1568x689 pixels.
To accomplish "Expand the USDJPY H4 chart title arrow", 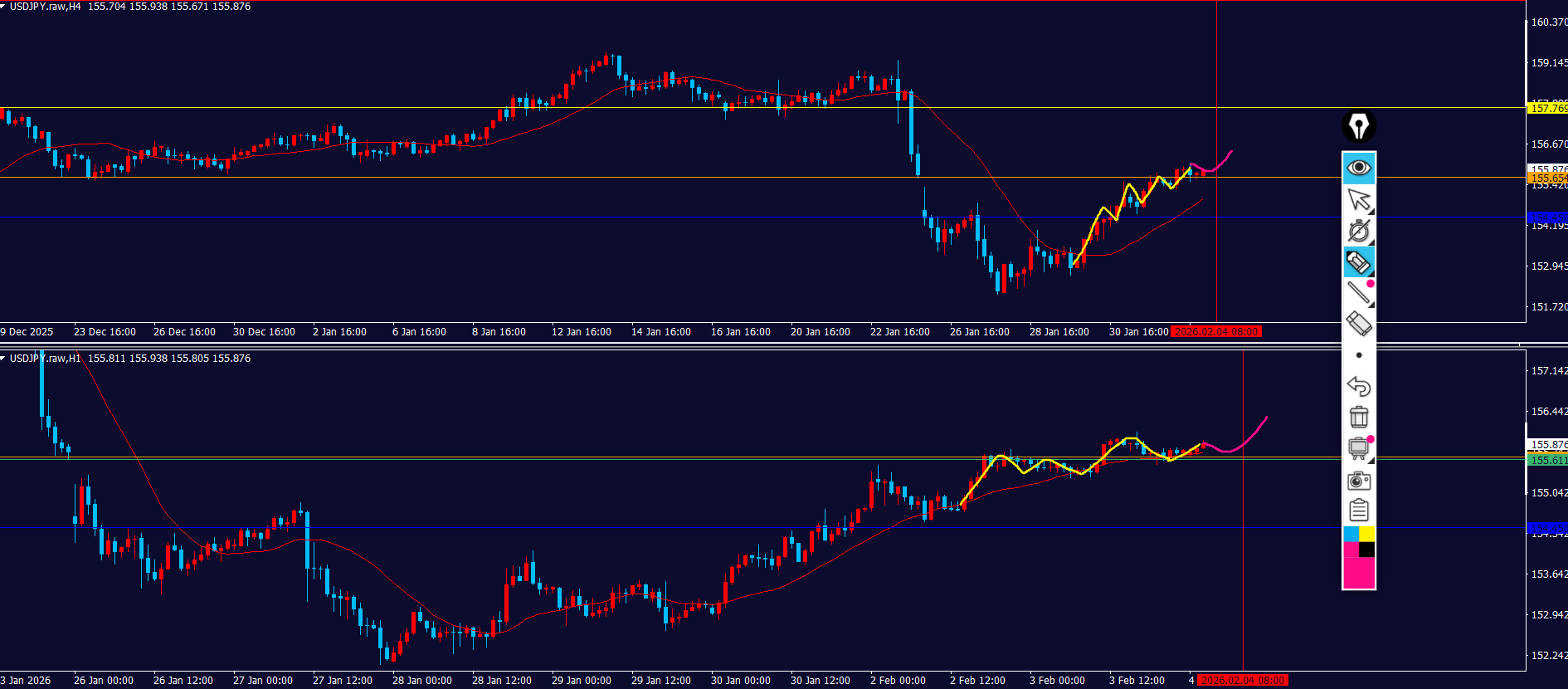I will click(3, 7).
